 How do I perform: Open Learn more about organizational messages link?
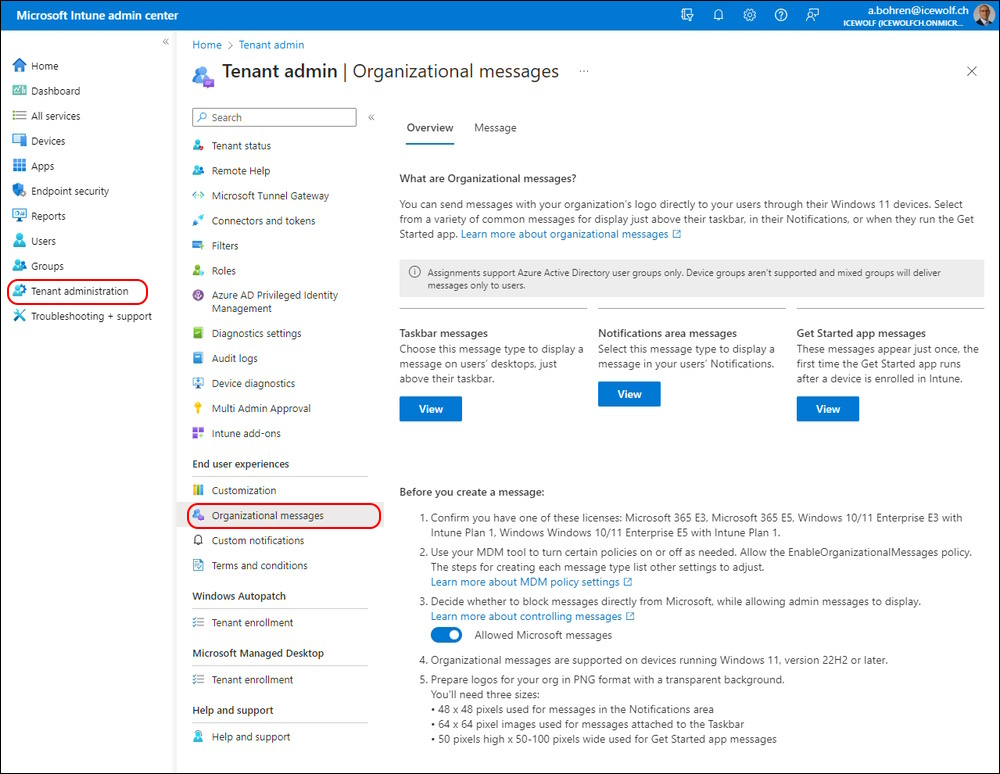[571, 234]
